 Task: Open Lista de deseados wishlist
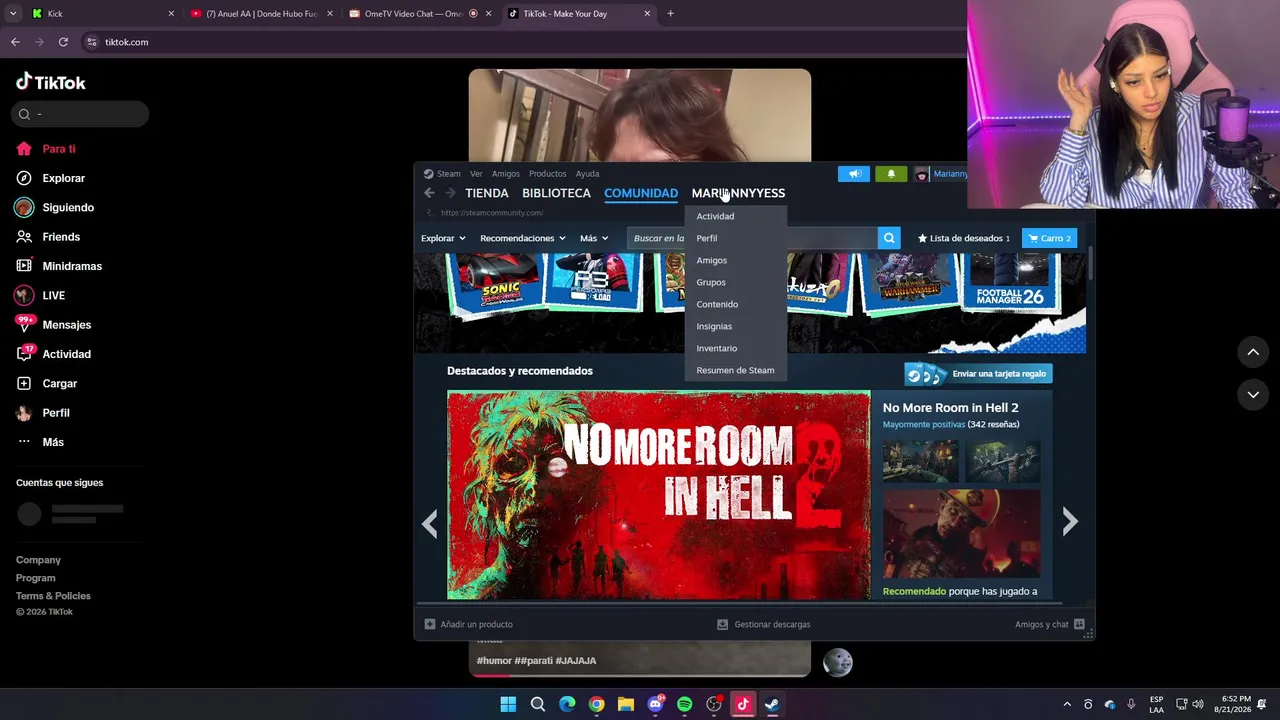[x=964, y=238]
